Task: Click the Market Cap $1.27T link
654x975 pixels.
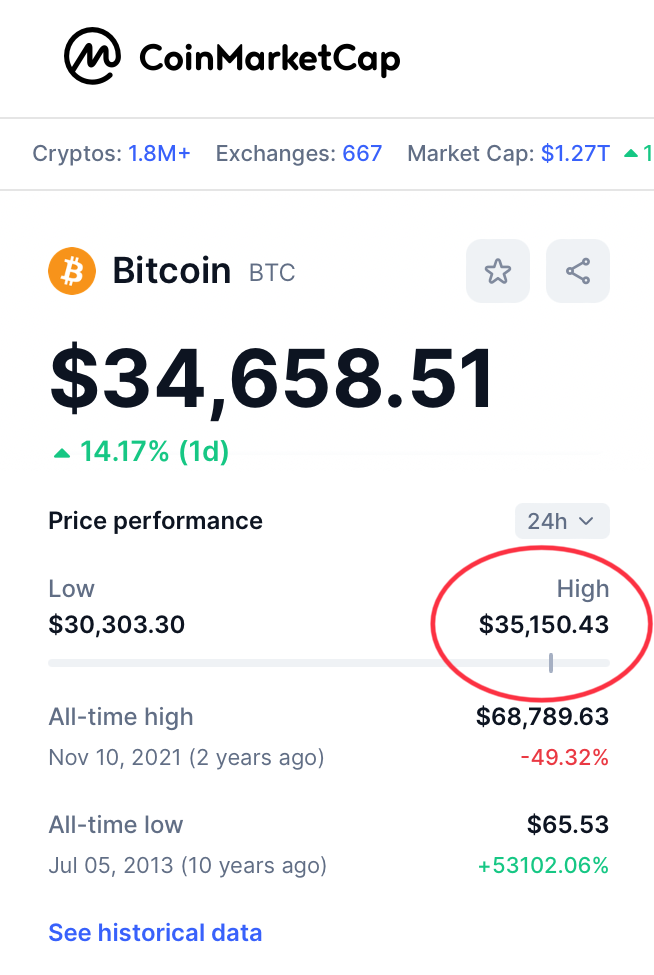Action: 575,153
